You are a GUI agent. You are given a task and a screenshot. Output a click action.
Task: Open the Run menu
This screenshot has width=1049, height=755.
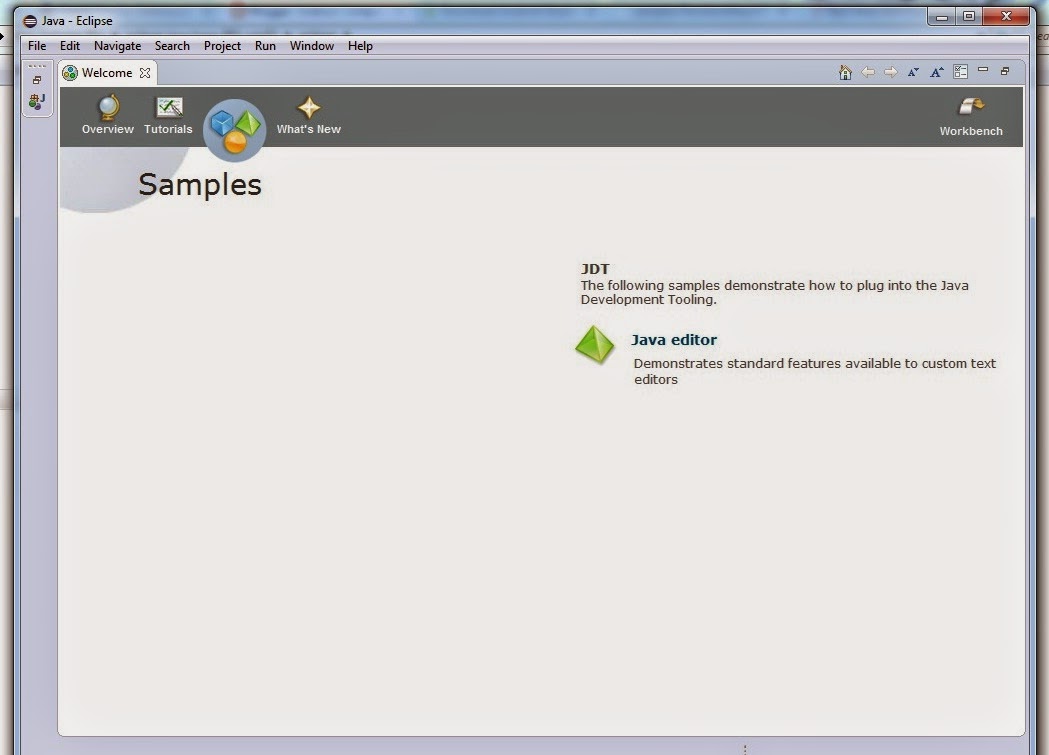click(265, 45)
